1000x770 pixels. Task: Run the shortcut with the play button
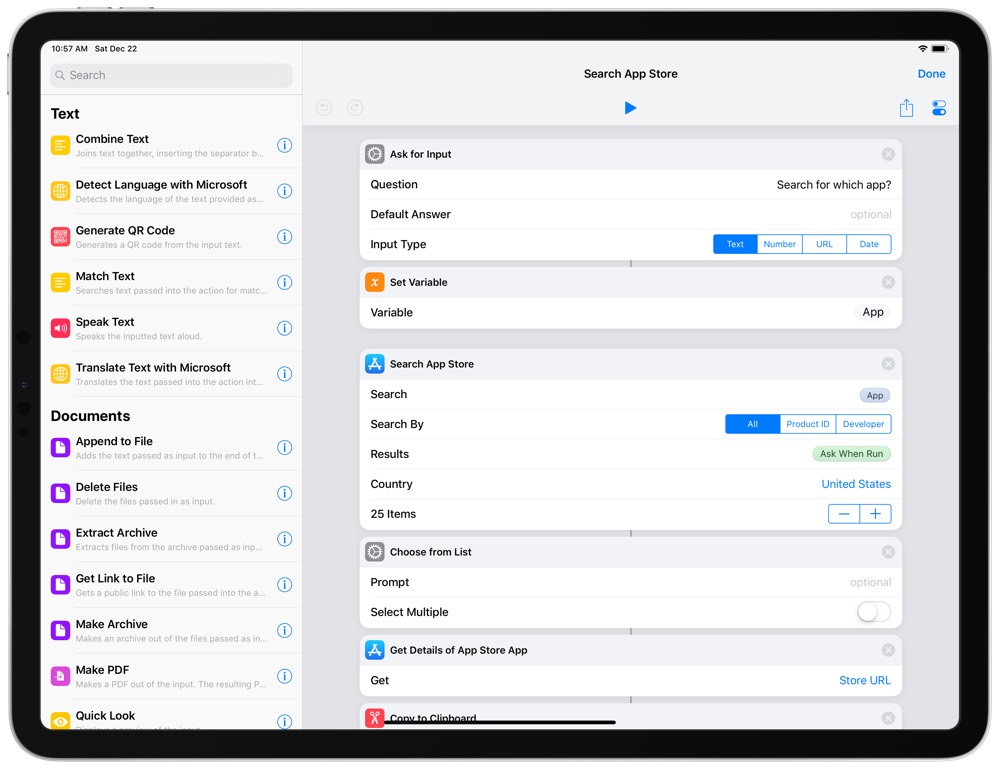(x=630, y=108)
